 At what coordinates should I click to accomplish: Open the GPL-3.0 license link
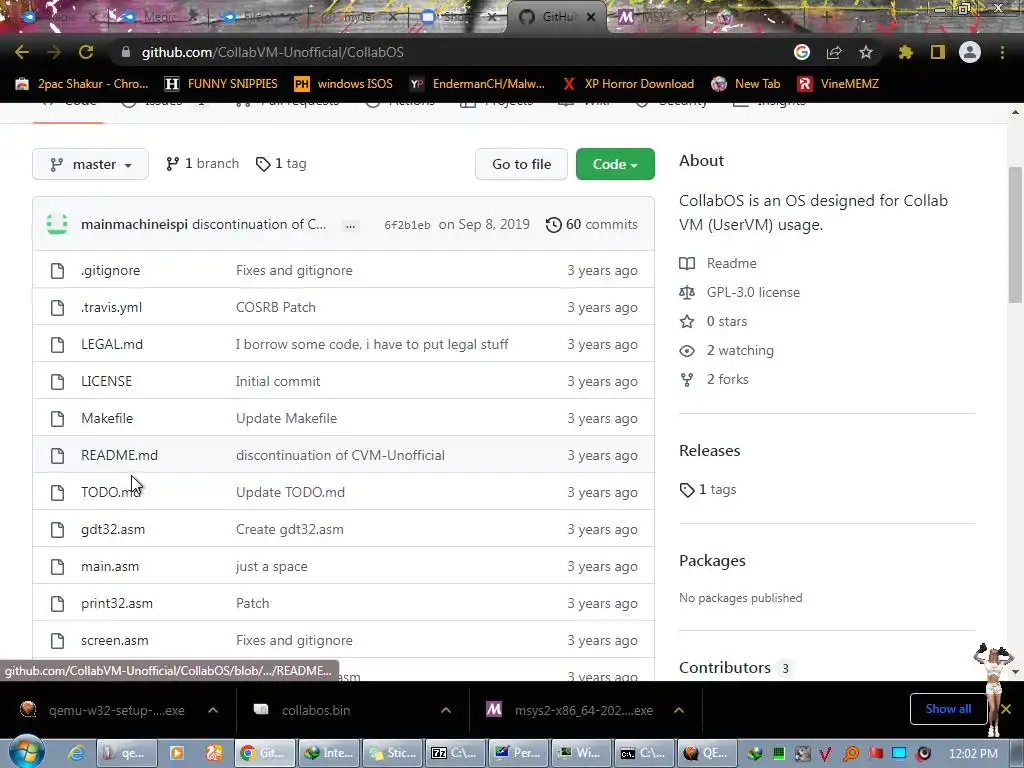740,292
